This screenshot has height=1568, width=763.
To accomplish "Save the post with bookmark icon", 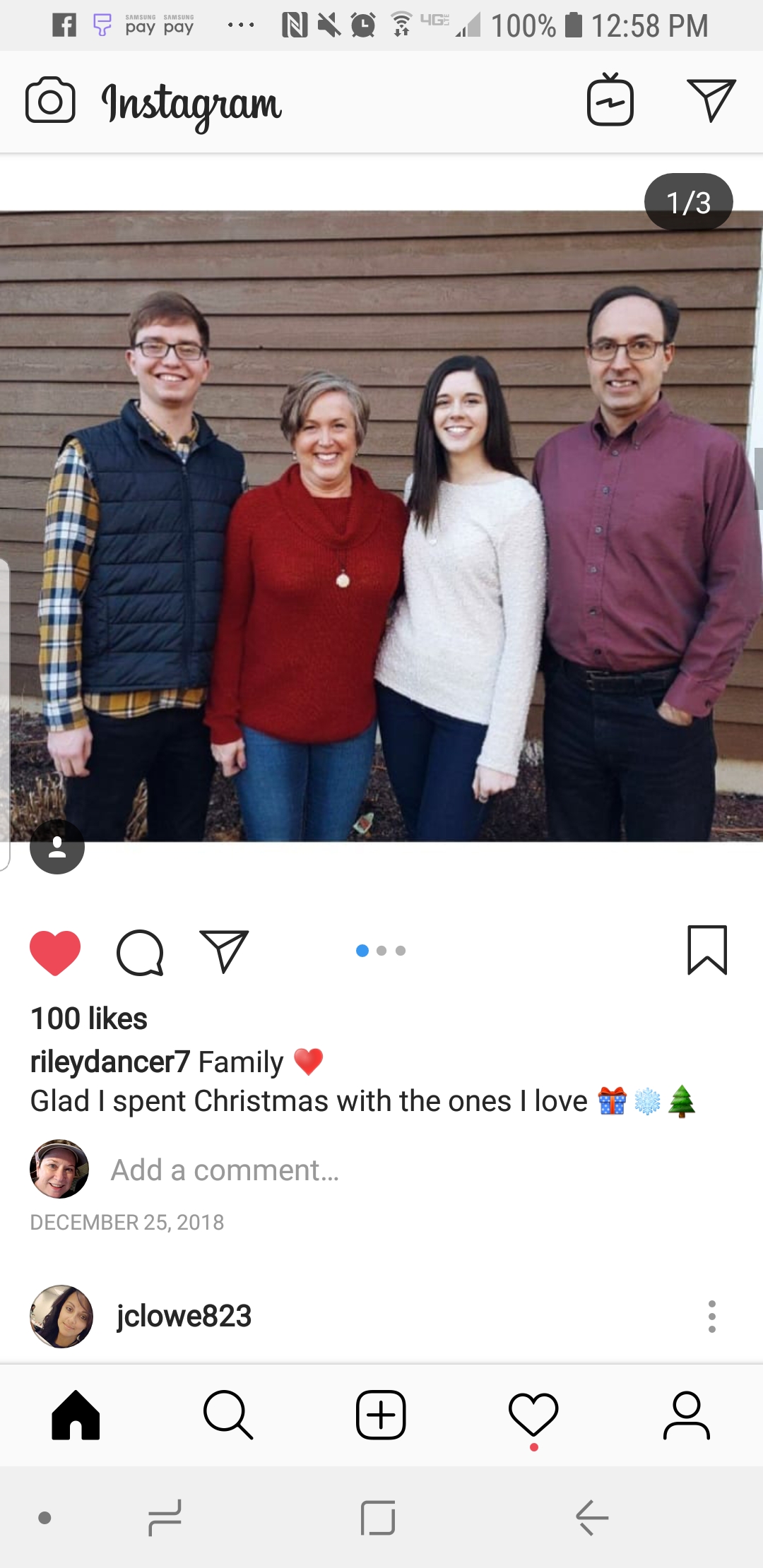I will pos(707,950).
